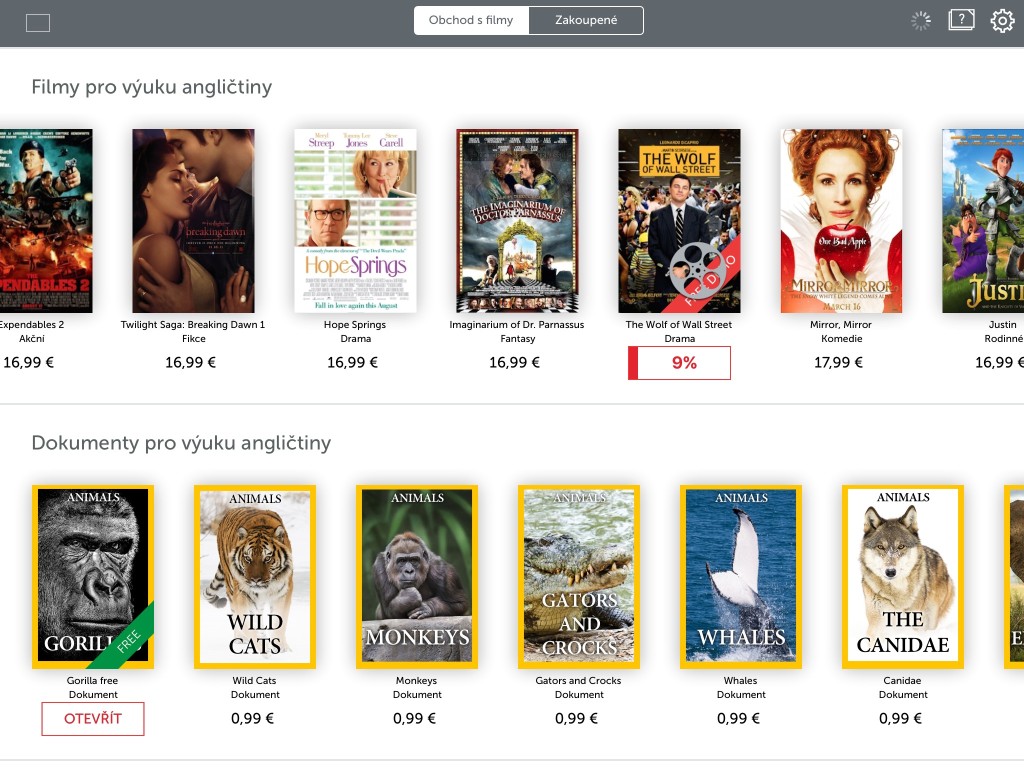
Task: Open the Wild Cats document cover
Action: coord(255,577)
